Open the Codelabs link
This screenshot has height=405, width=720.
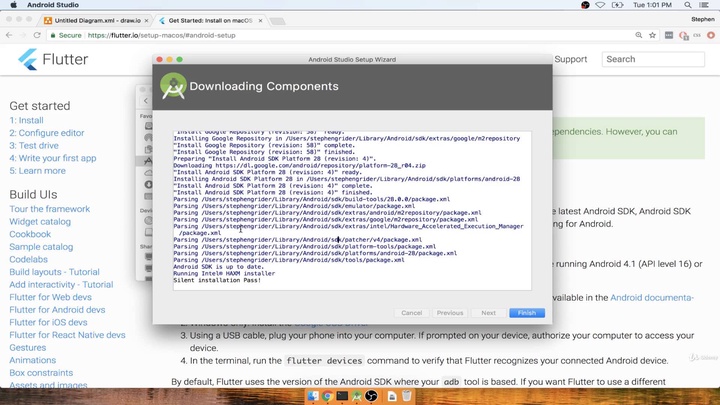28,259
